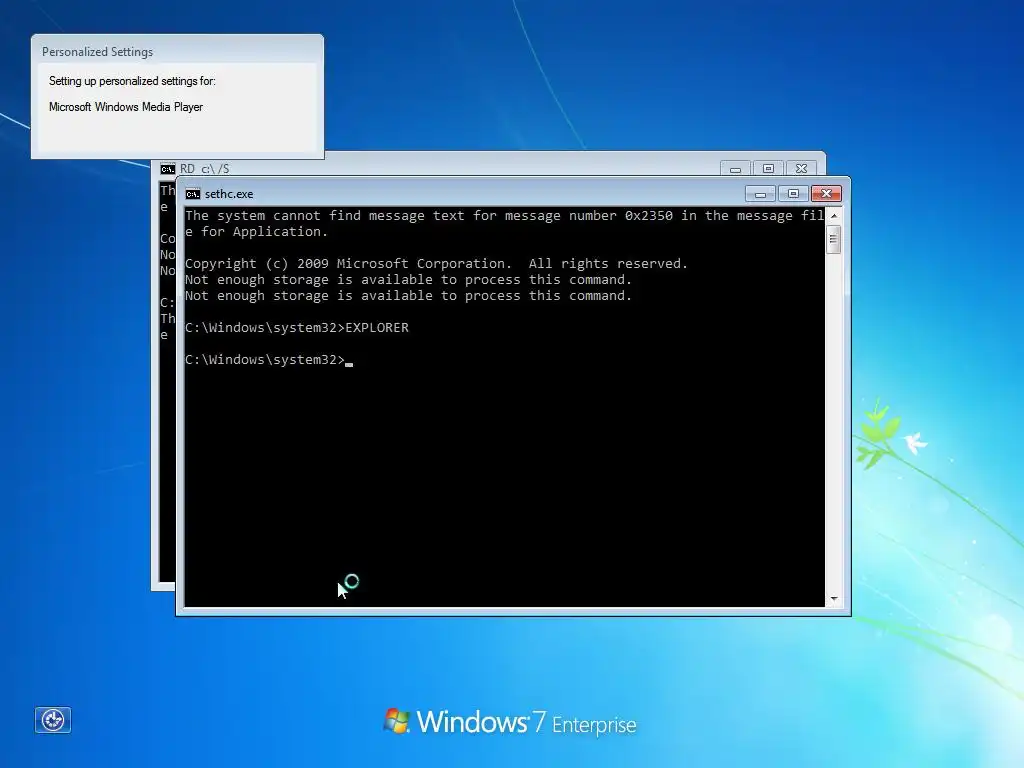Click the second 'Not enough storage' line
Viewport: 1024px width, 768px height.
click(408, 295)
